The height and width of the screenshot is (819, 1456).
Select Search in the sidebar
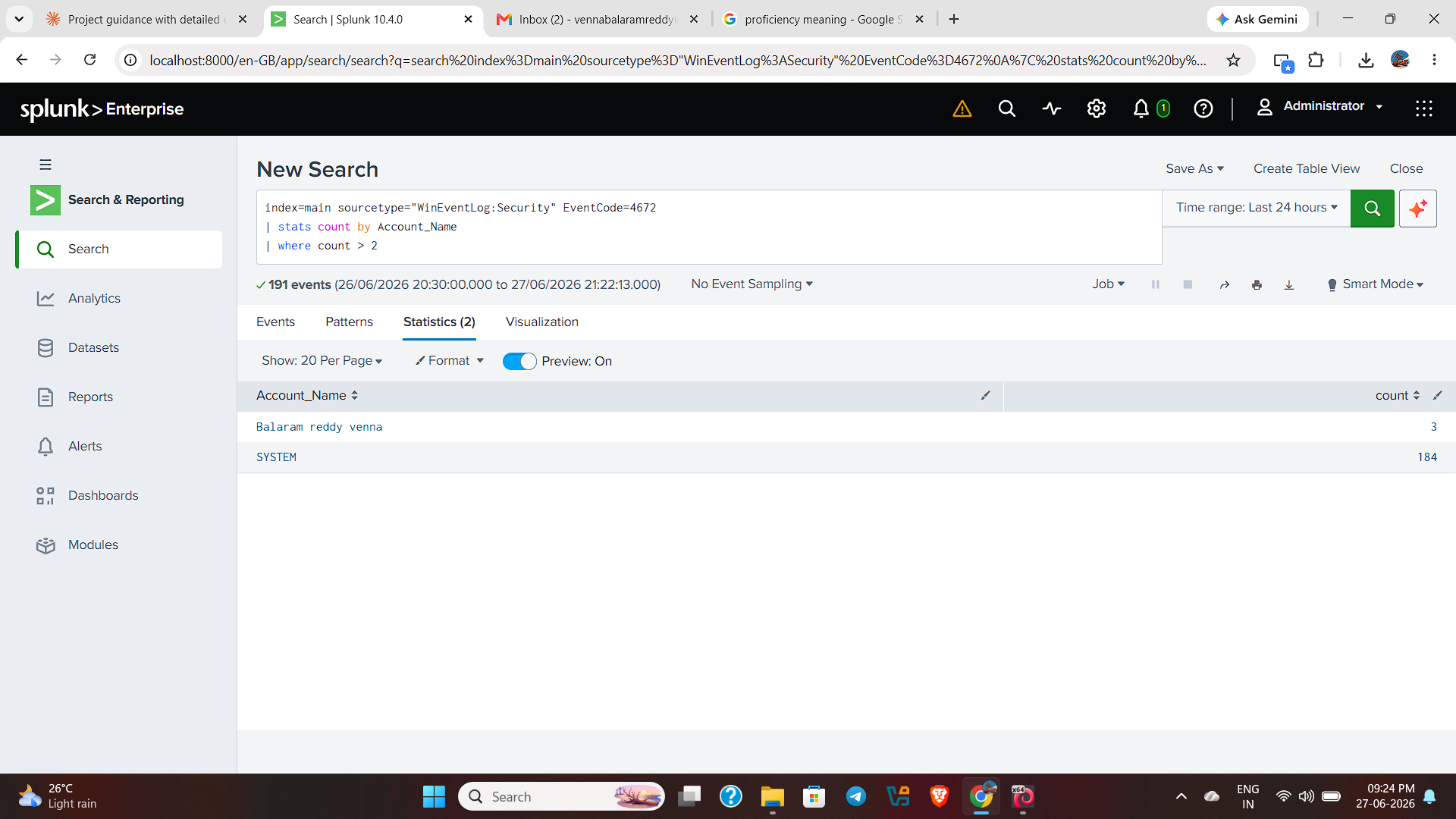click(x=118, y=249)
